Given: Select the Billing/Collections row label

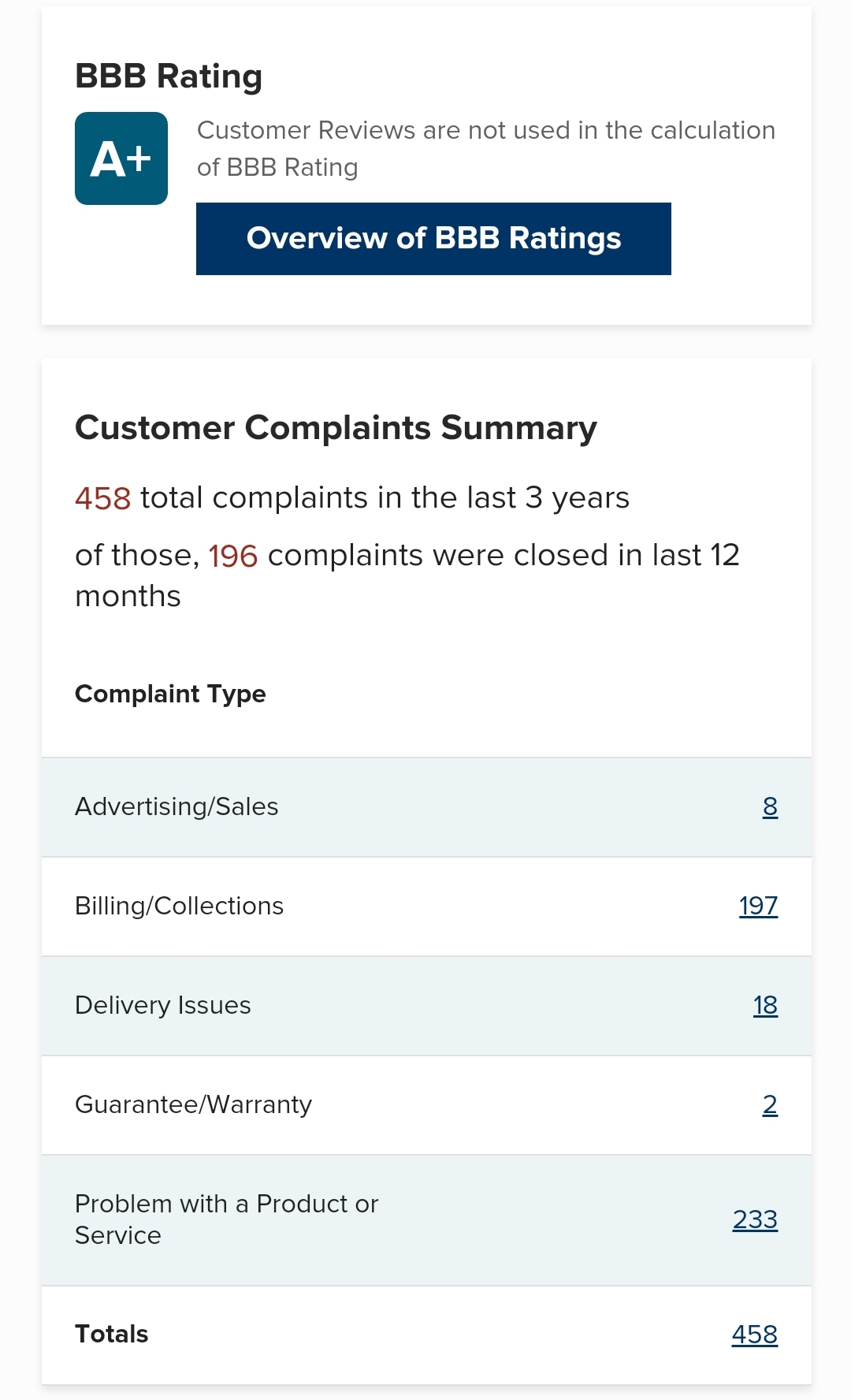Looking at the screenshot, I should [179, 906].
